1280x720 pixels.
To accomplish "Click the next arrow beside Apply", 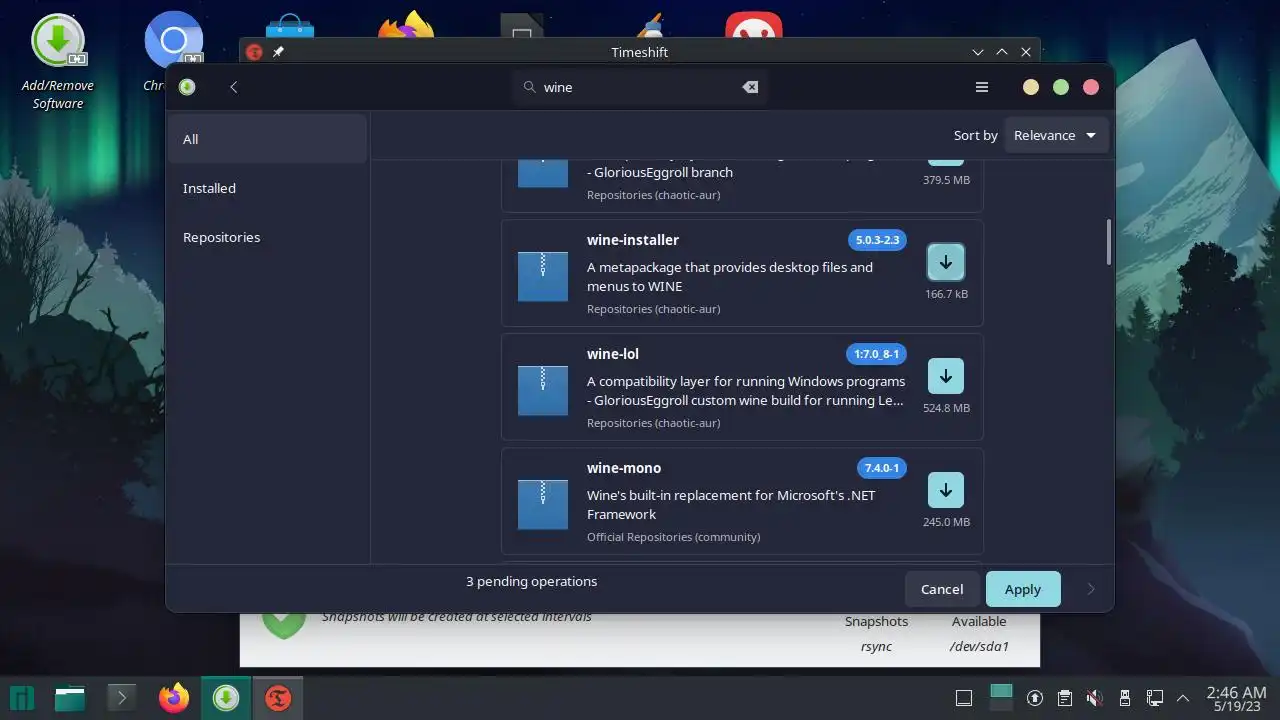I will point(1091,589).
